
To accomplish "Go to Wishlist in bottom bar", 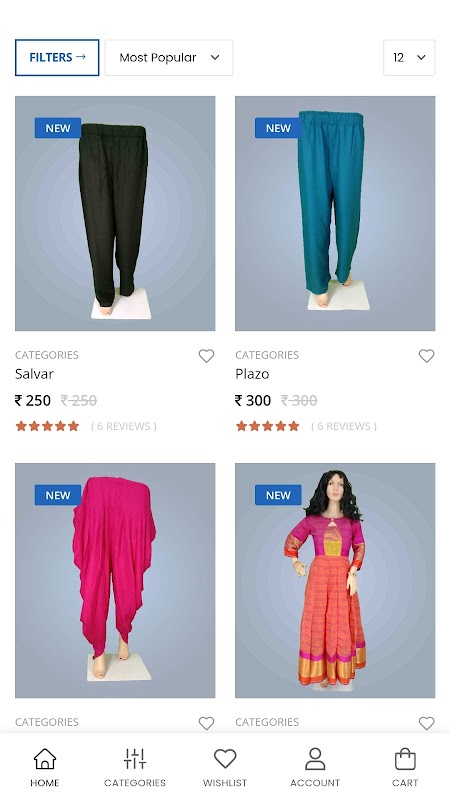I will tap(225, 759).
